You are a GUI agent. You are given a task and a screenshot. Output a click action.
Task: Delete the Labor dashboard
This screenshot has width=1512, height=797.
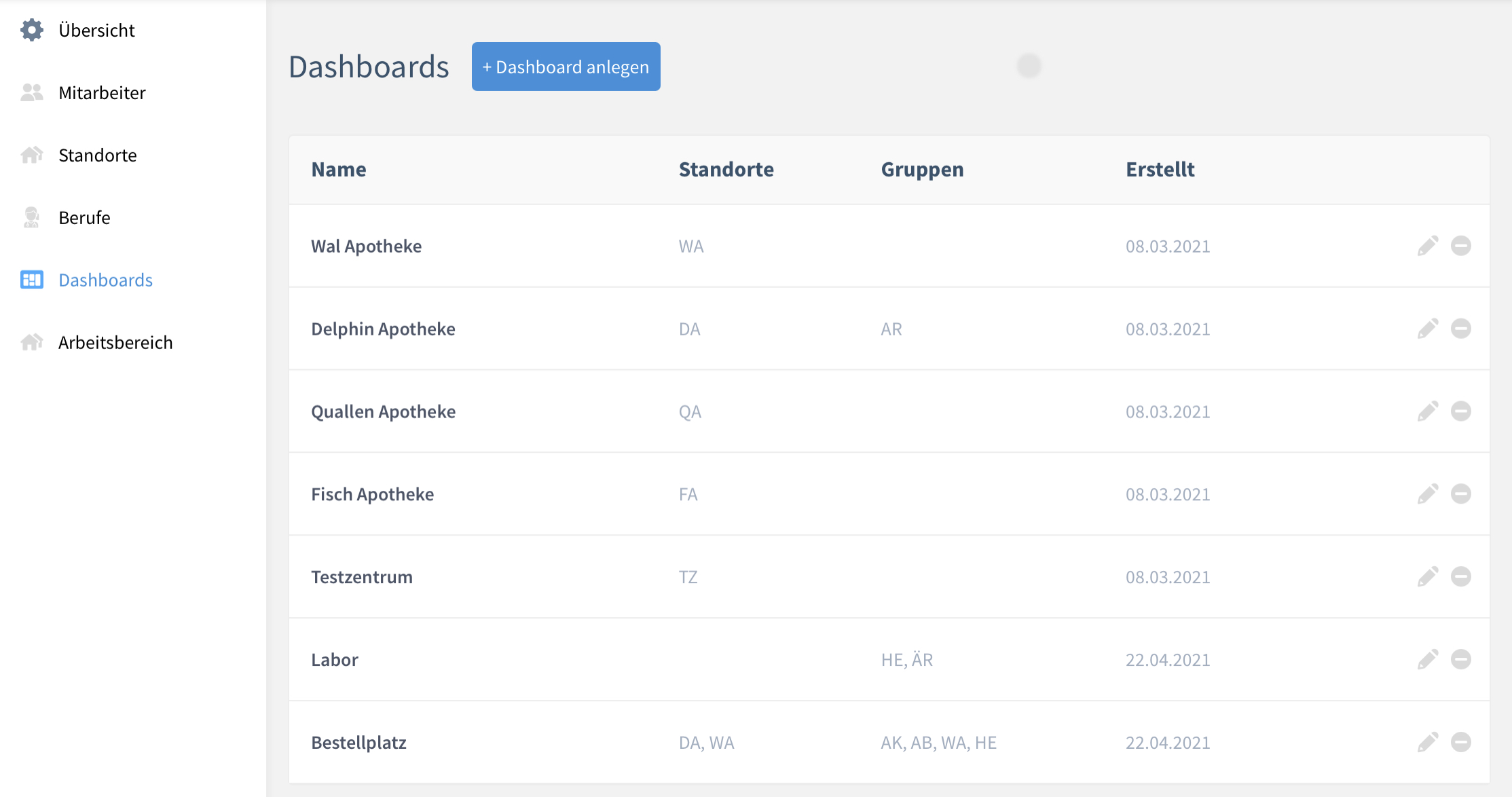click(x=1461, y=660)
